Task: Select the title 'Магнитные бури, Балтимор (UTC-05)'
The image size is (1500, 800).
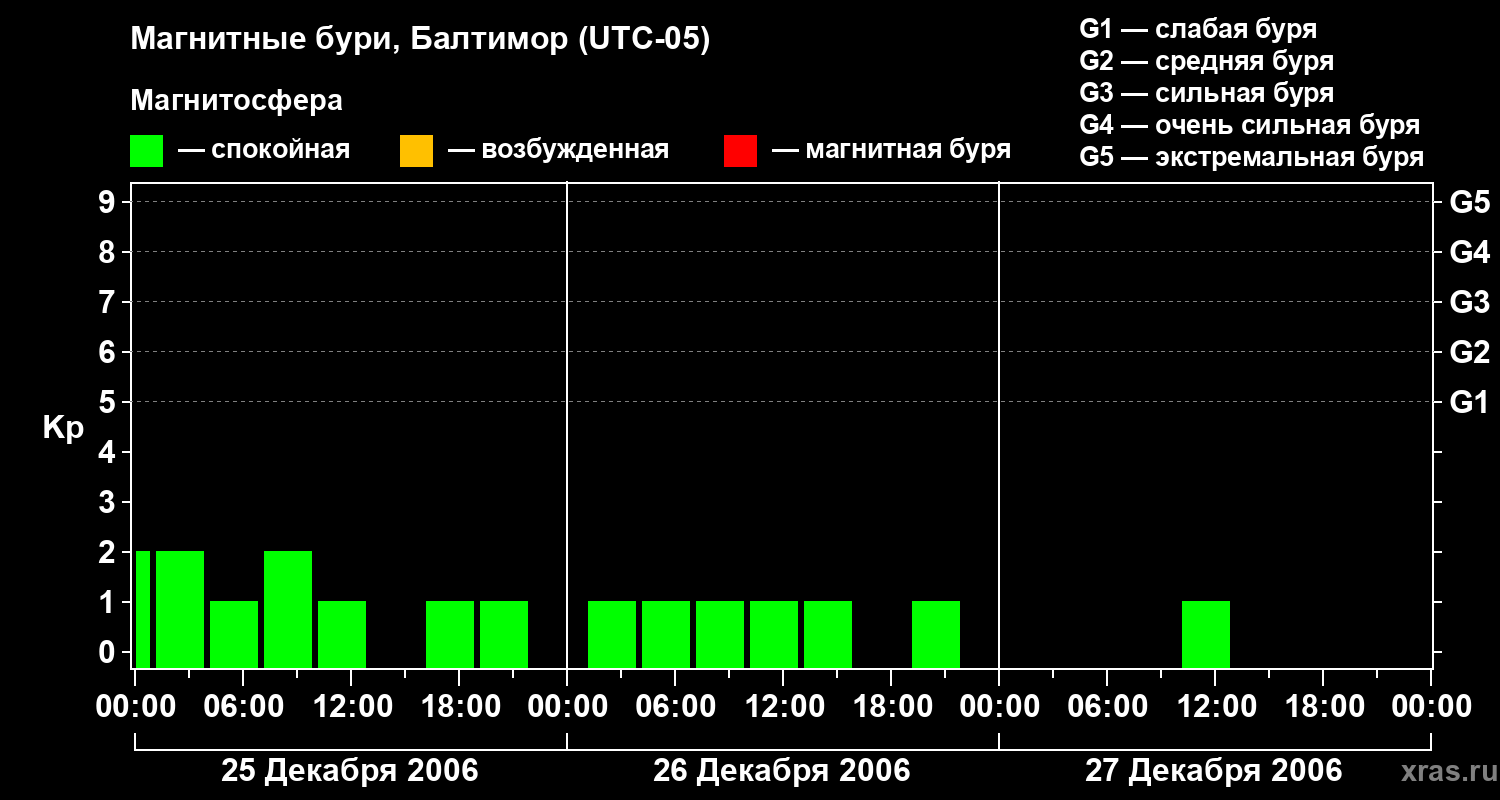Action: click(x=420, y=41)
